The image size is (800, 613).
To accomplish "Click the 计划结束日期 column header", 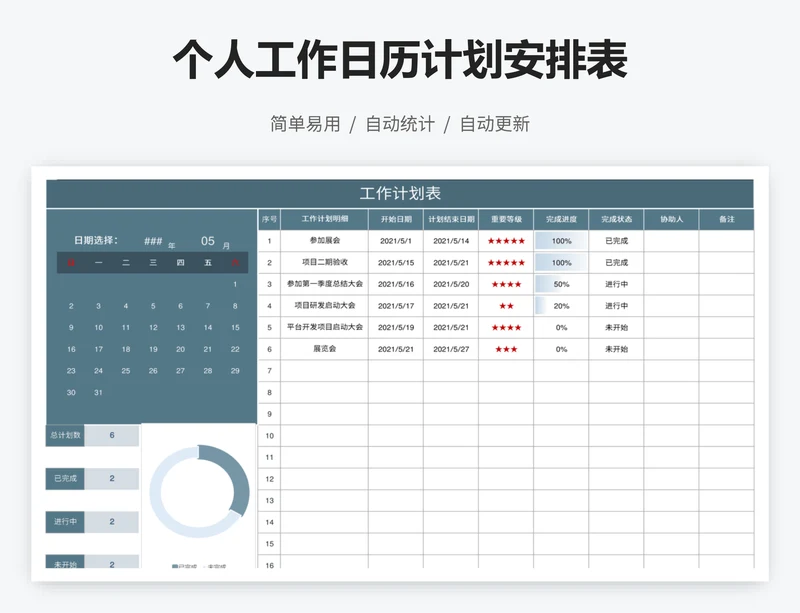I will tap(451, 219).
